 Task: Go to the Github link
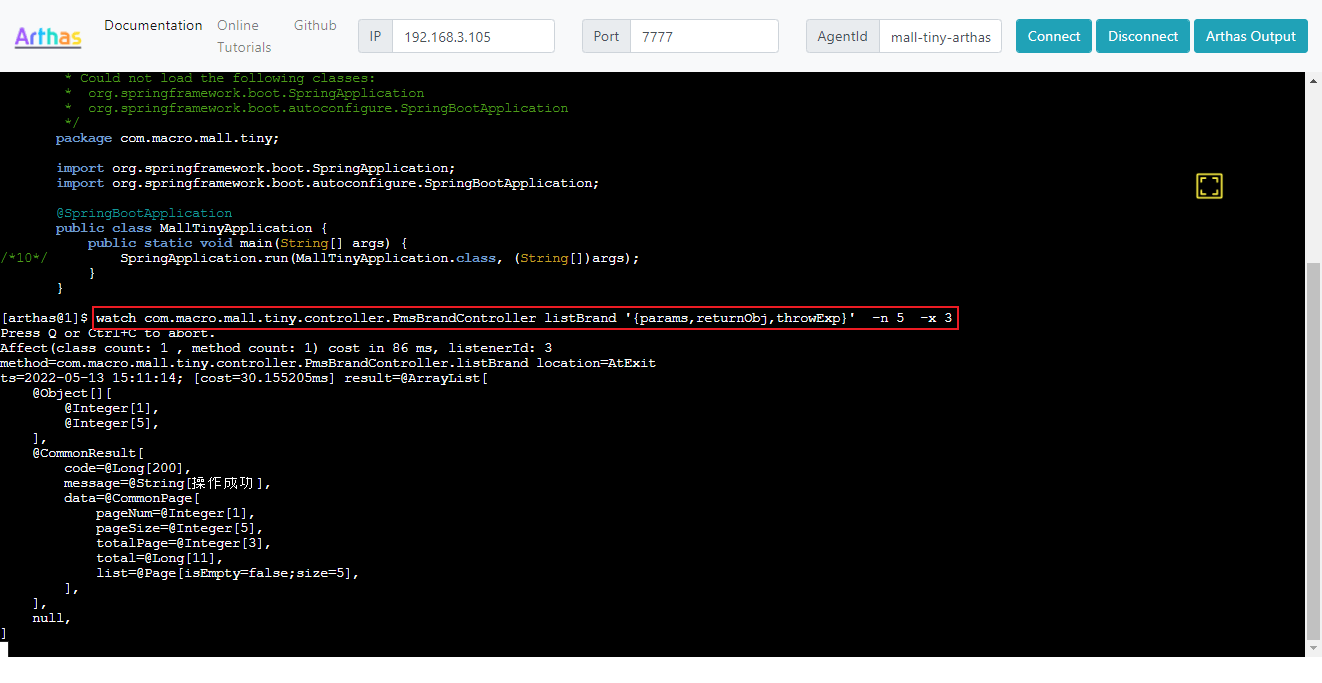pos(315,25)
